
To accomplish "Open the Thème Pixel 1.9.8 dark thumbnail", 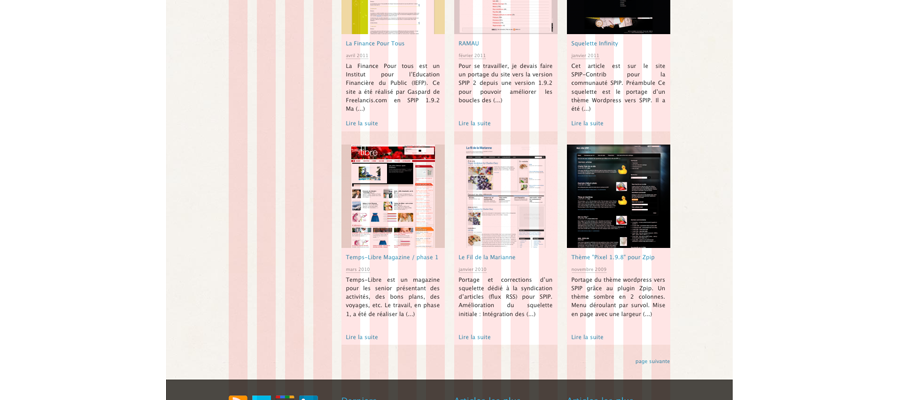I will [x=618, y=196].
